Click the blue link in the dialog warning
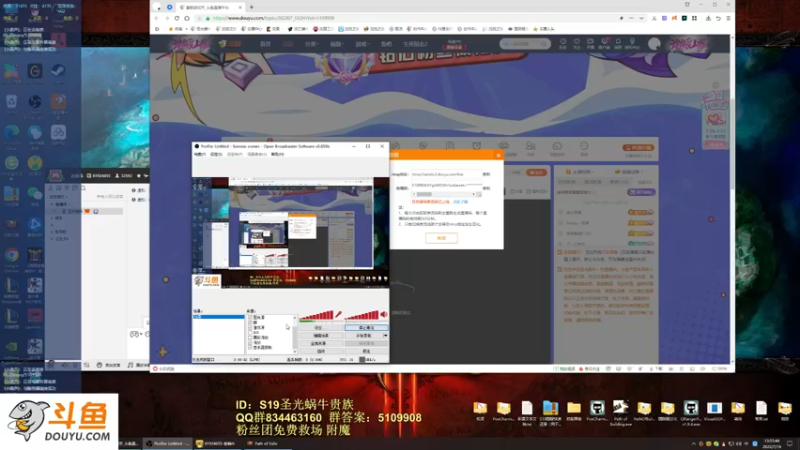The height and width of the screenshot is (450, 800). (461, 202)
